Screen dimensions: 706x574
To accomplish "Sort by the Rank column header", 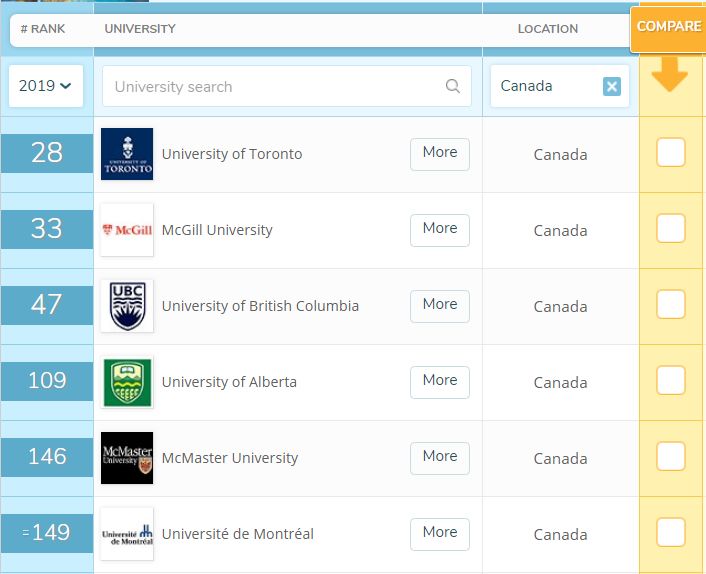I will tap(43, 29).
